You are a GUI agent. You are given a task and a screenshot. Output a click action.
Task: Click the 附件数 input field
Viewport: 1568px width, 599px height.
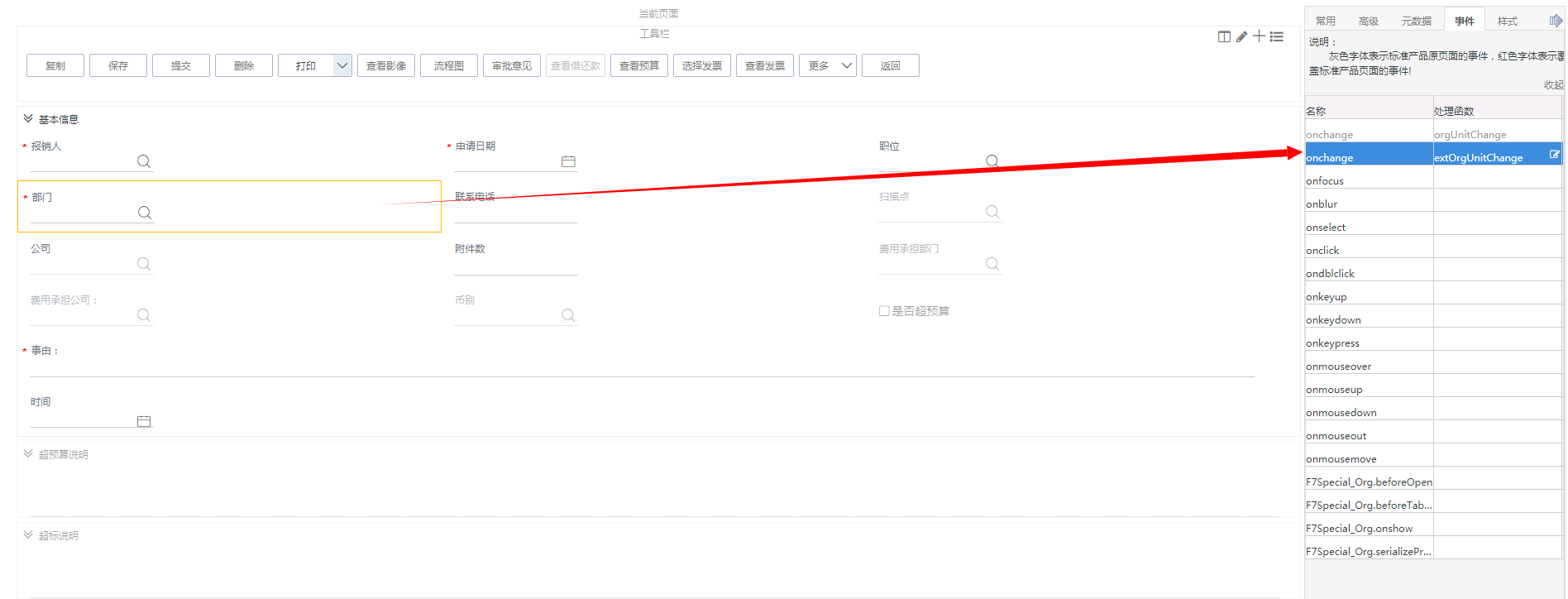[516, 265]
